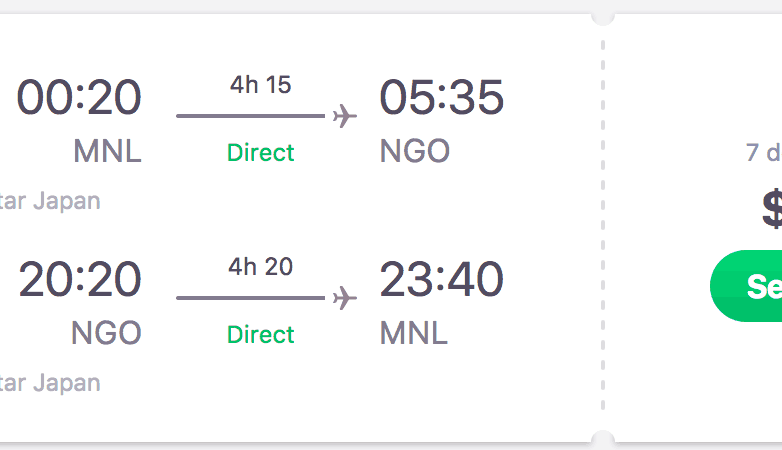This screenshot has height=450, width=782.
Task: Click the dashed ticket divider line
Action: (x=603, y=225)
